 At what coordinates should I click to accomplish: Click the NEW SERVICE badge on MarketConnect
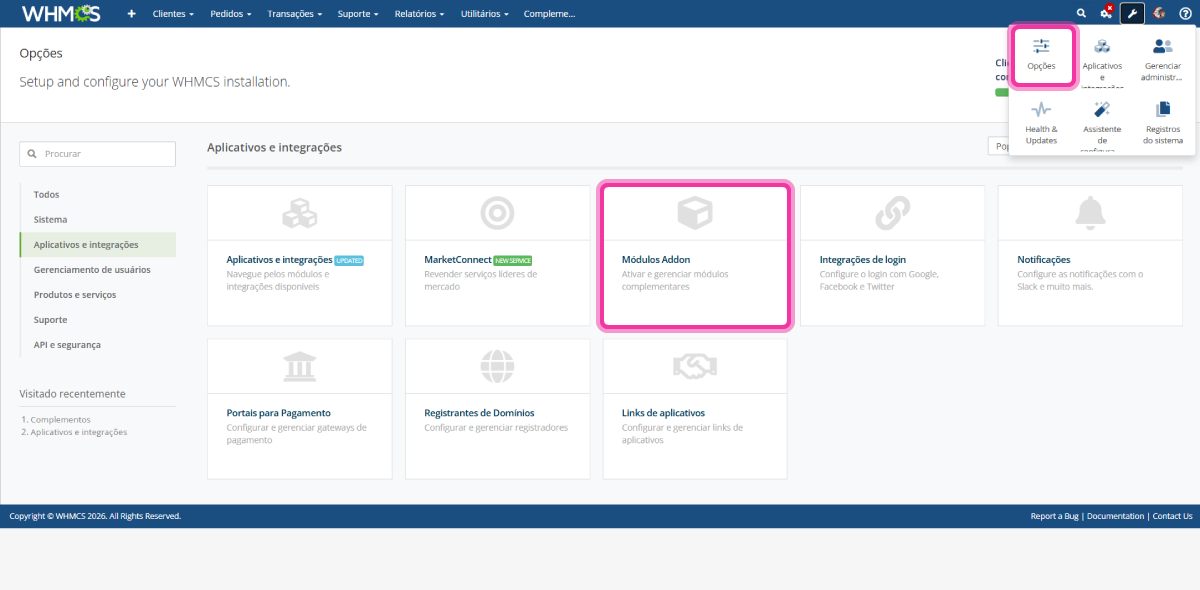coord(512,260)
